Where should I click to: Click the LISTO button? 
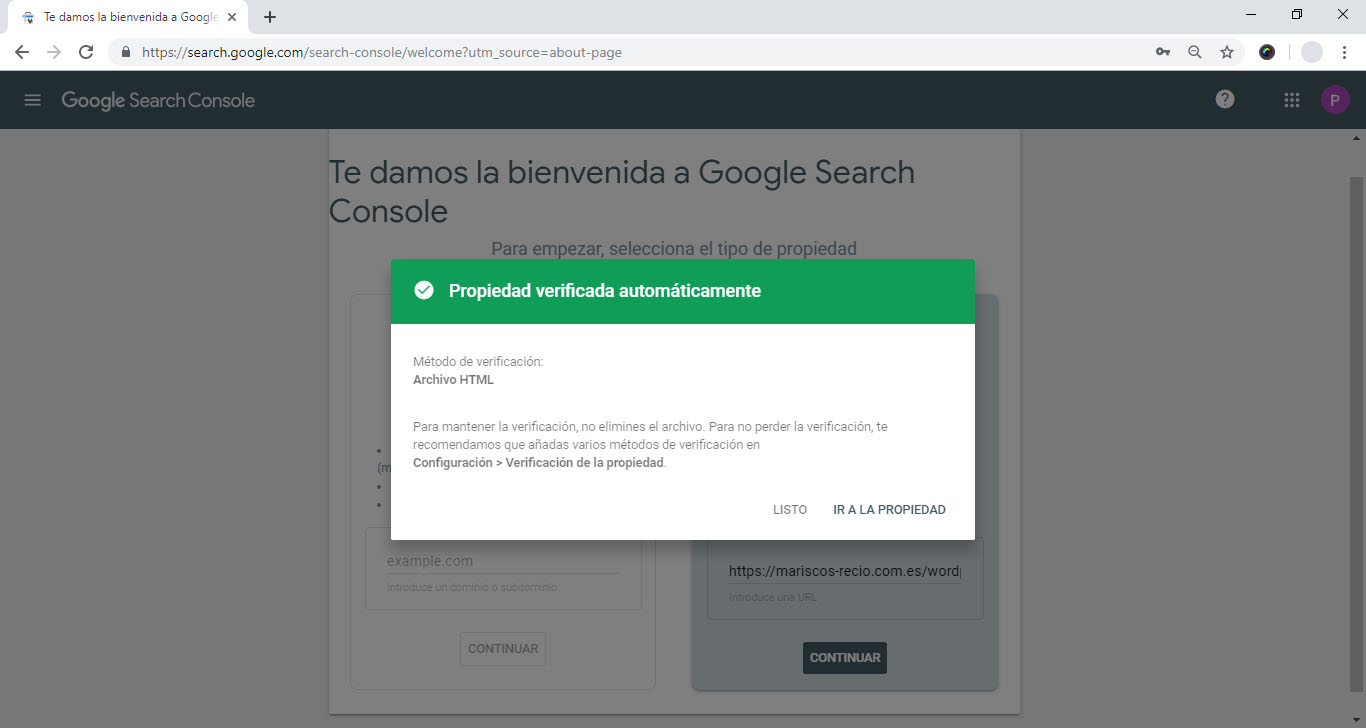(790, 510)
